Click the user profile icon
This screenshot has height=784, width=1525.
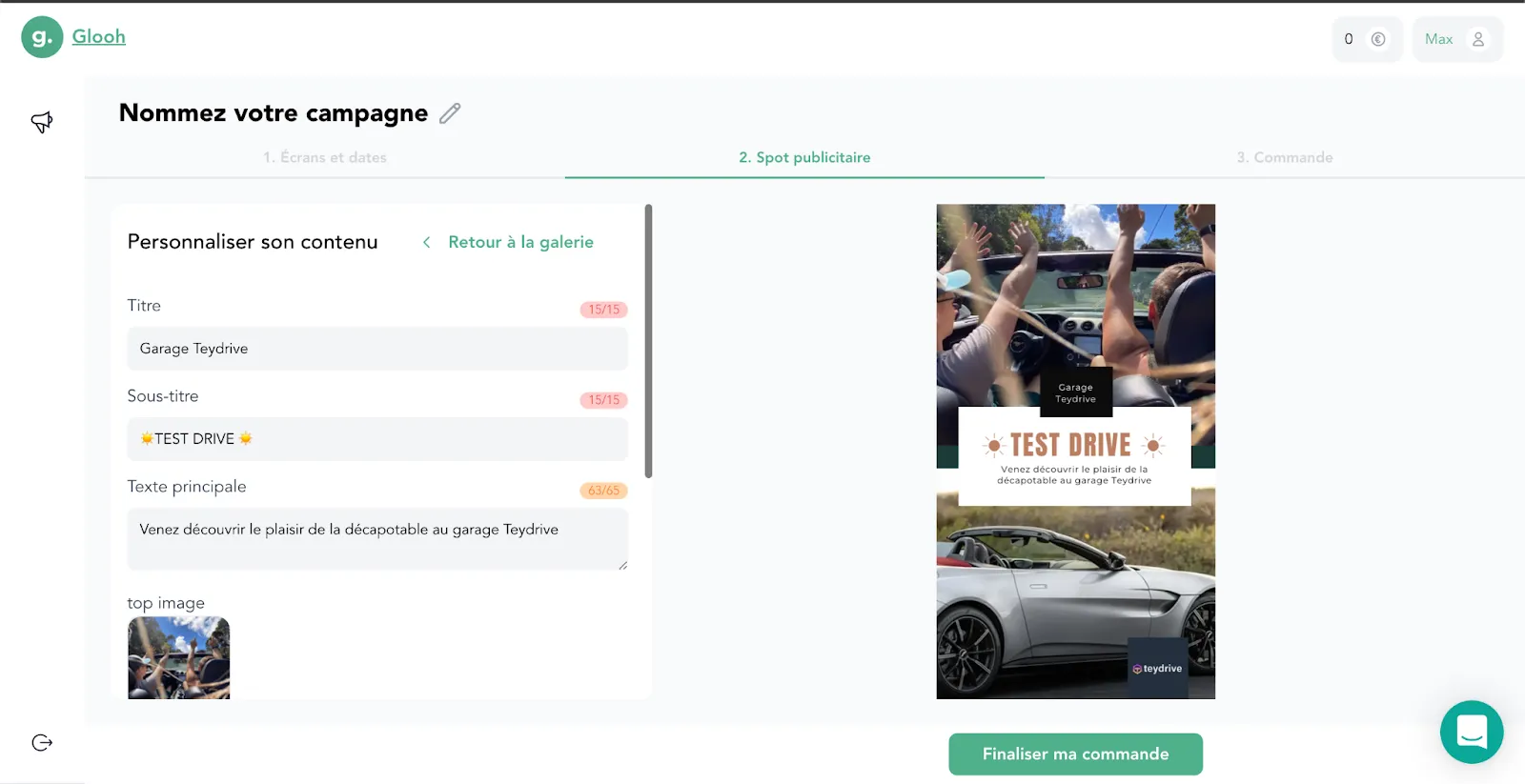1478,39
